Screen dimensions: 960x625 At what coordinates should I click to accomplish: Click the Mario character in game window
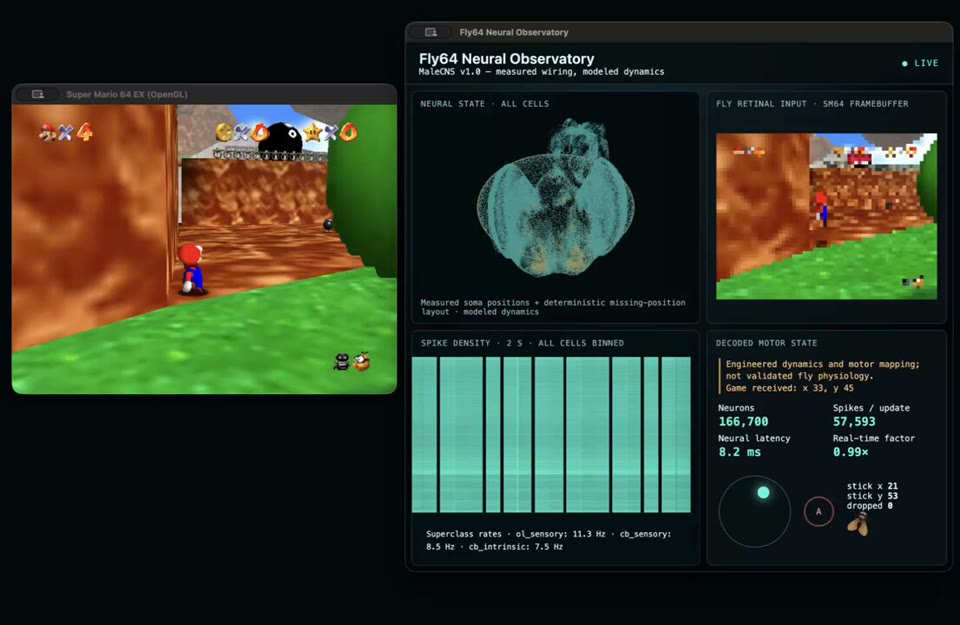point(192,269)
